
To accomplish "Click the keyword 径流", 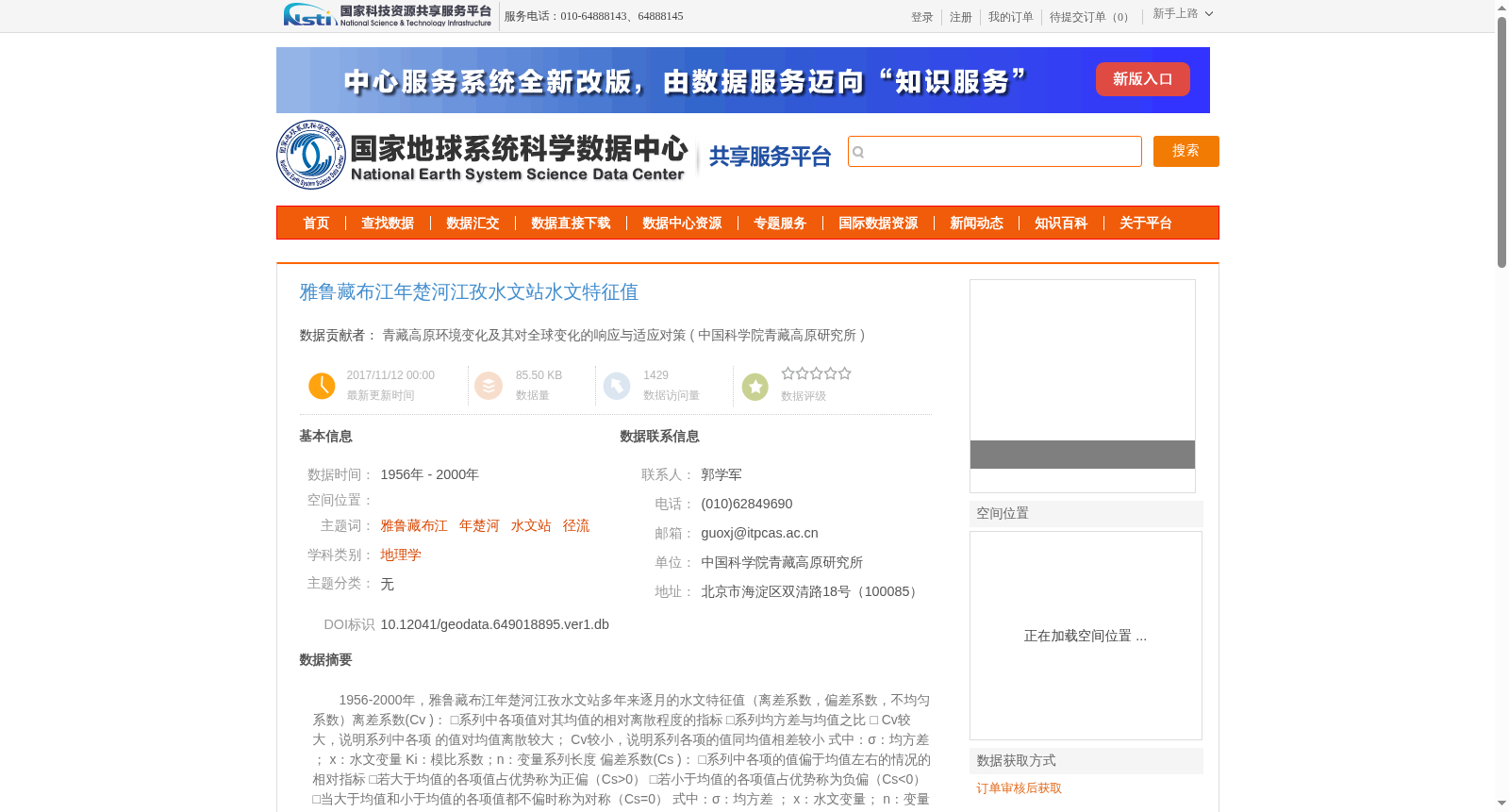I will pyautogui.click(x=576, y=526).
